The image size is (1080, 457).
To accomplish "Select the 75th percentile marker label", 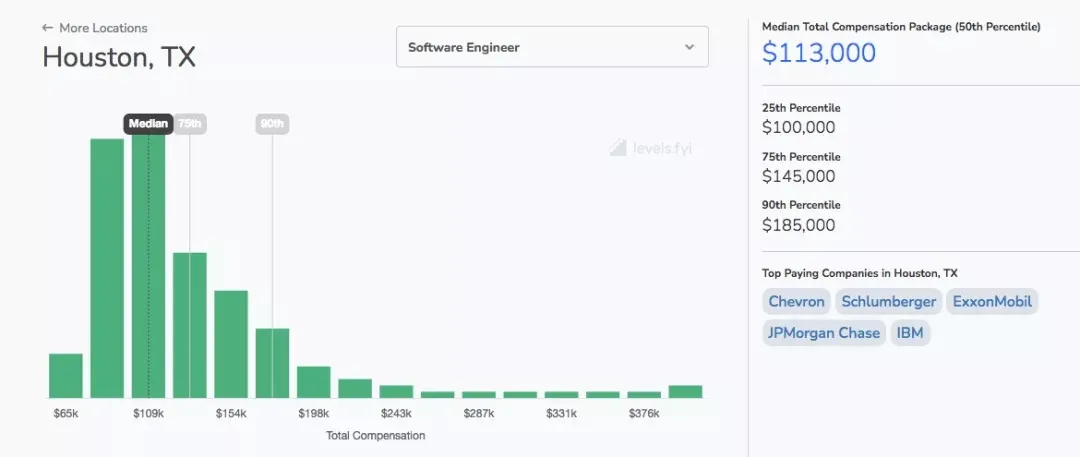I will (x=190, y=124).
